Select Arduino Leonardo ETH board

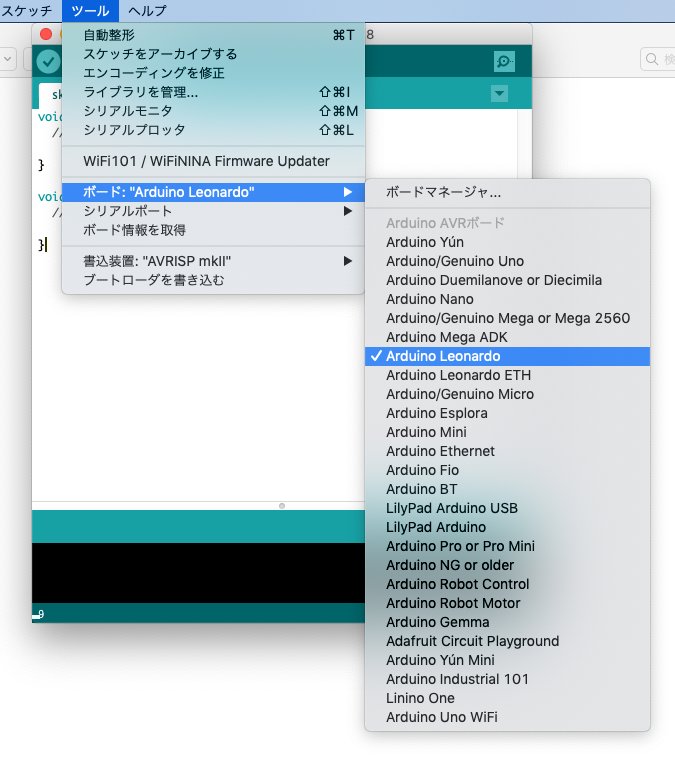tap(507, 375)
